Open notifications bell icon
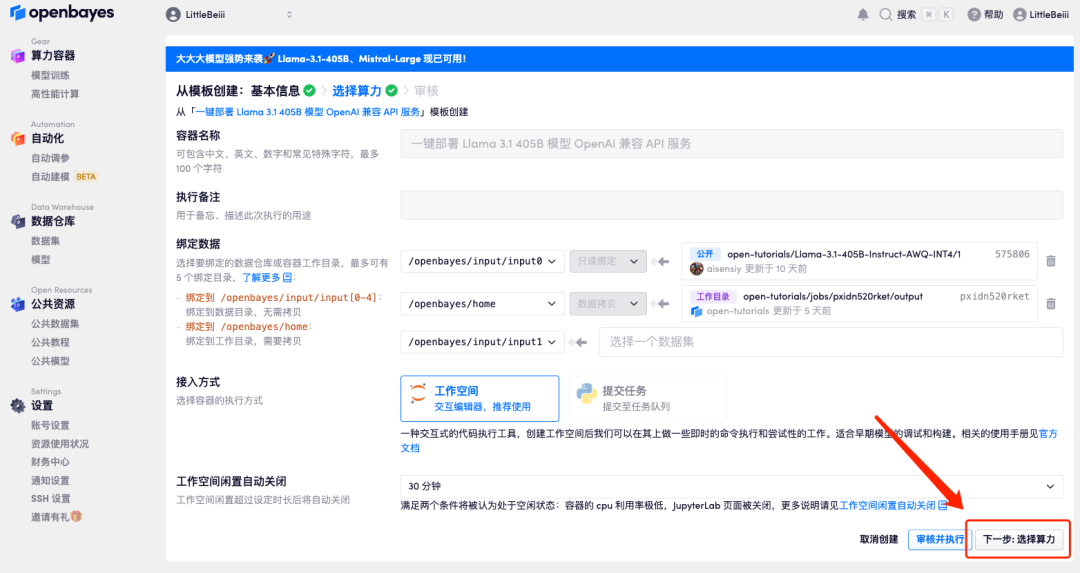1080x573 pixels. click(862, 14)
